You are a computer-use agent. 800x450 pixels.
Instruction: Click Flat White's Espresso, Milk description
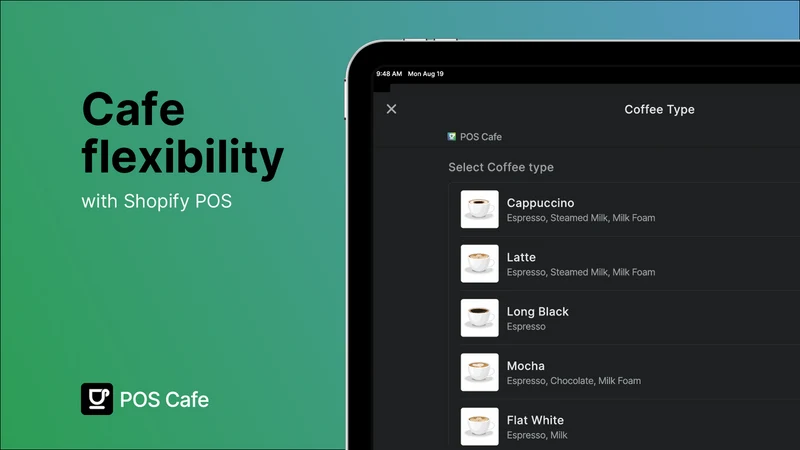coord(537,435)
